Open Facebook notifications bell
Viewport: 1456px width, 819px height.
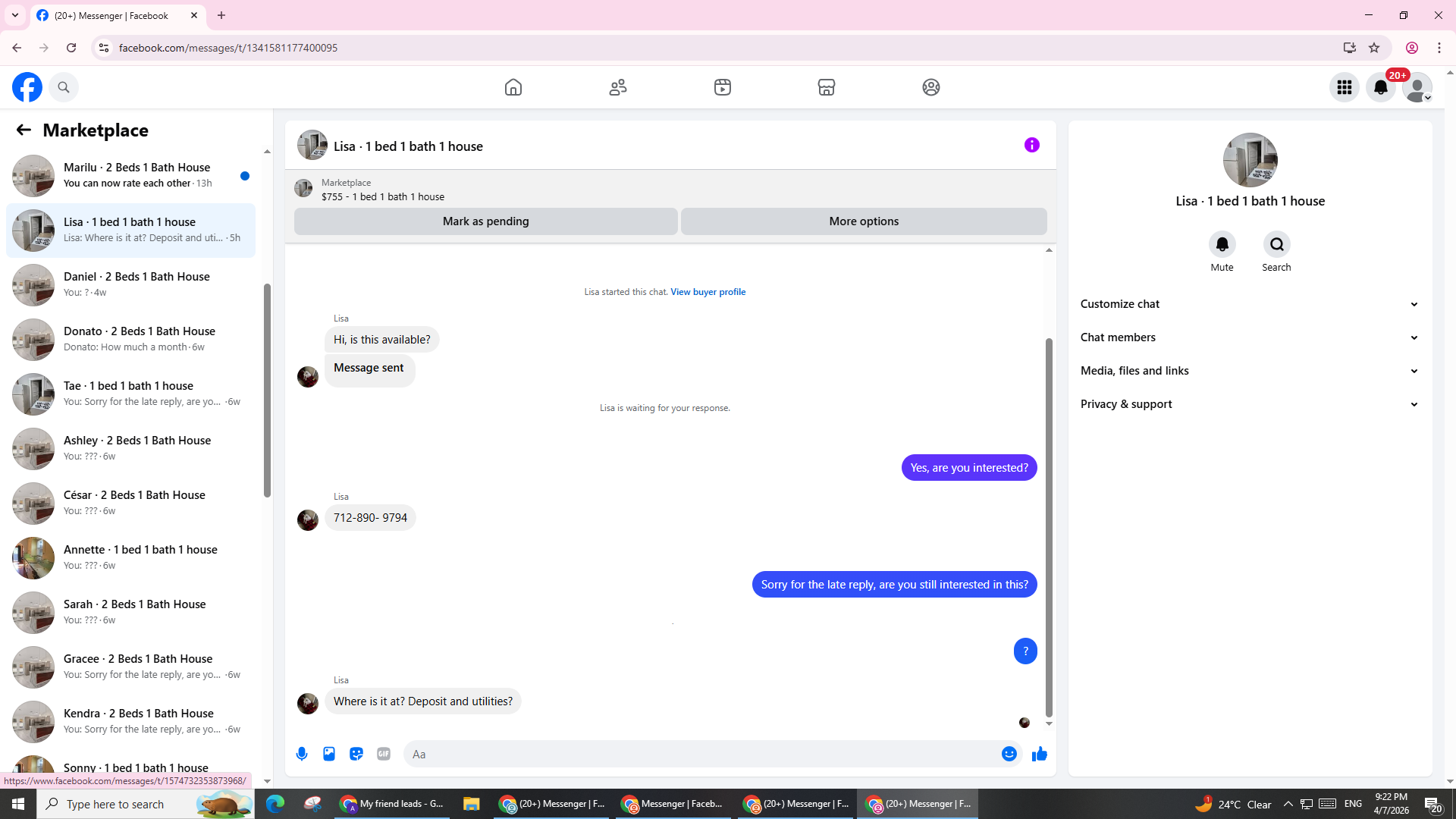(x=1381, y=87)
